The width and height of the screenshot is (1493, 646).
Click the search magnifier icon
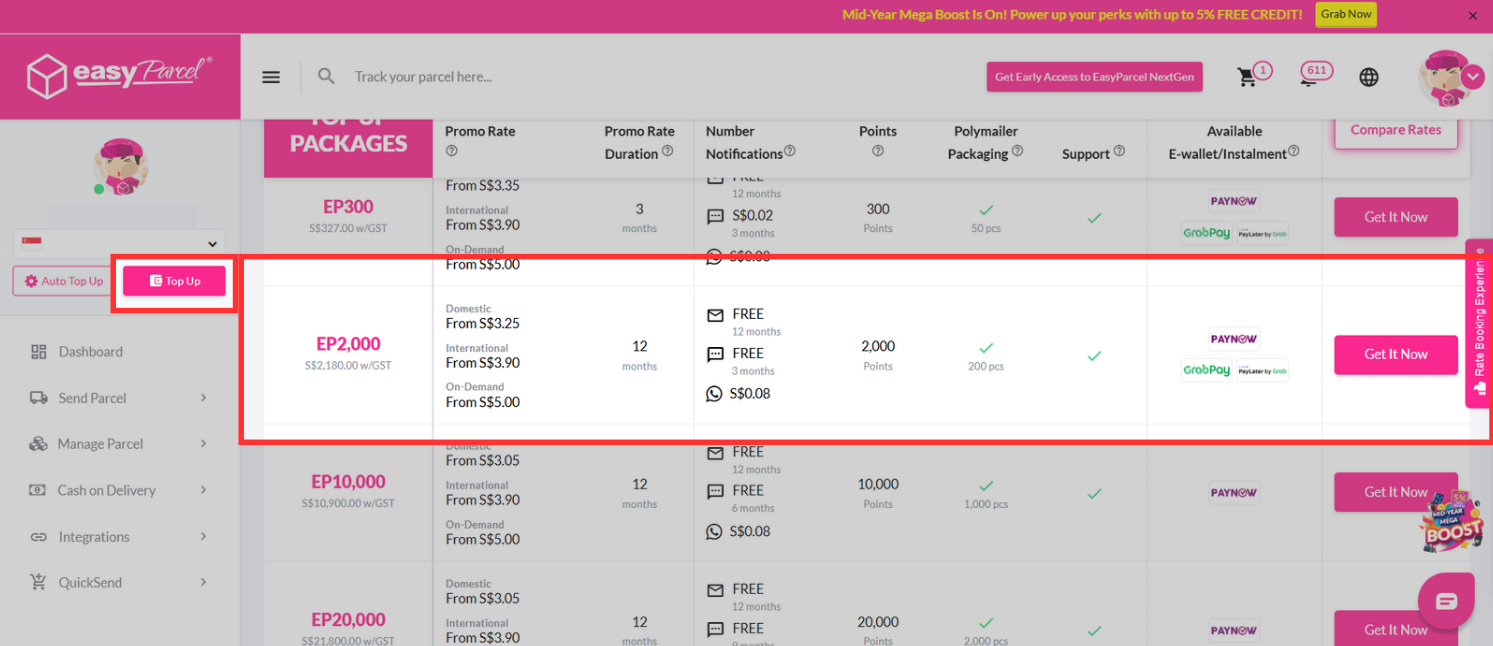(x=326, y=76)
